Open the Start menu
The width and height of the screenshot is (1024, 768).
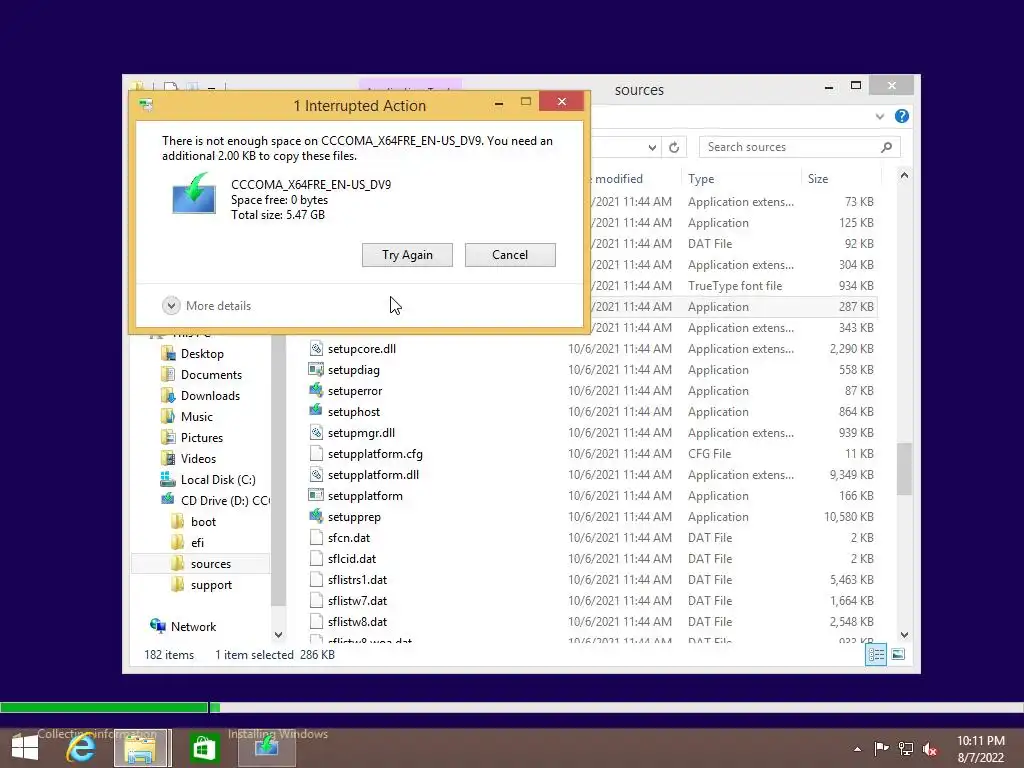pos(25,748)
